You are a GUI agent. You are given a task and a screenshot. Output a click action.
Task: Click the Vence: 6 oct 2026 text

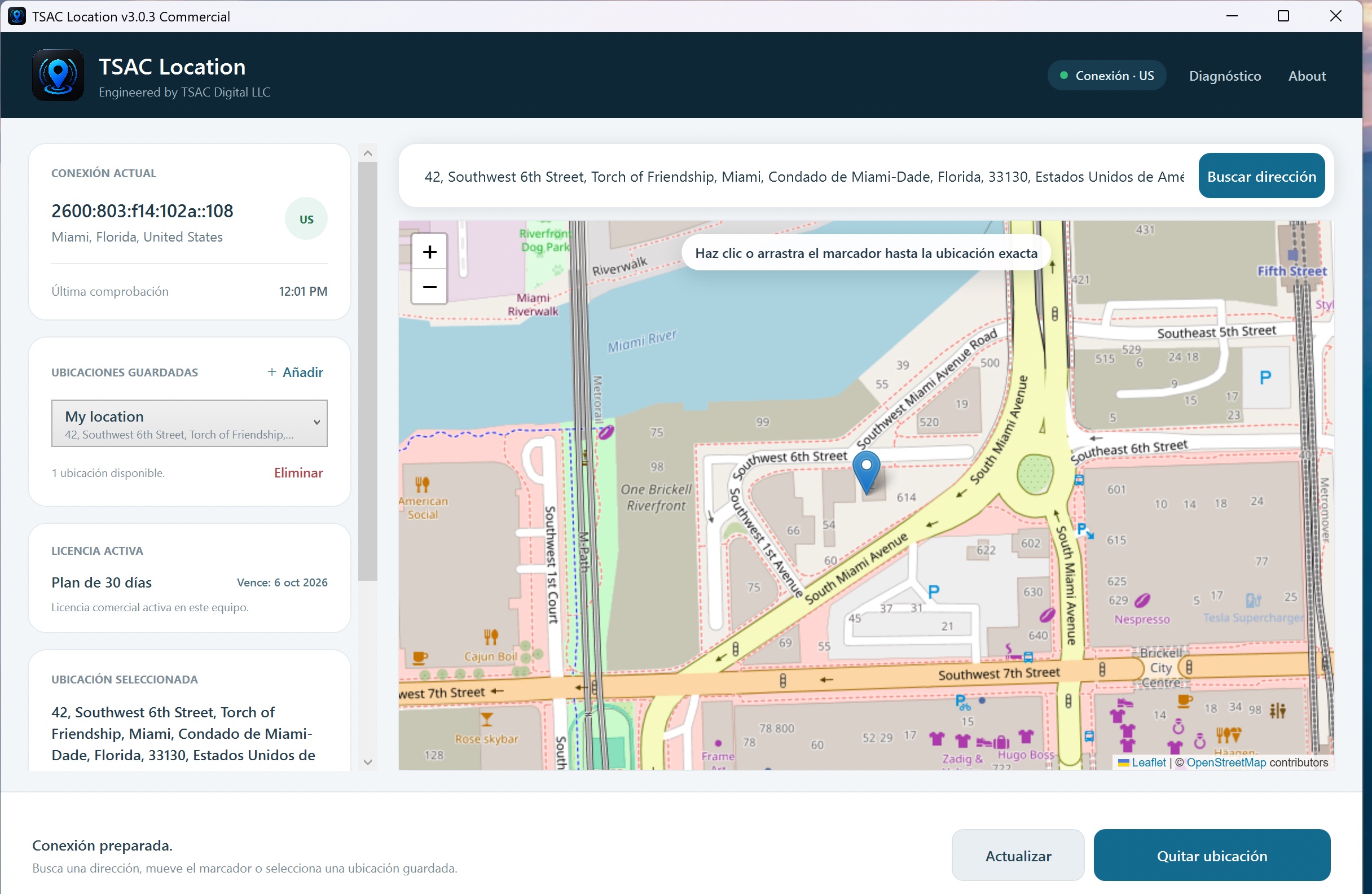point(282,582)
